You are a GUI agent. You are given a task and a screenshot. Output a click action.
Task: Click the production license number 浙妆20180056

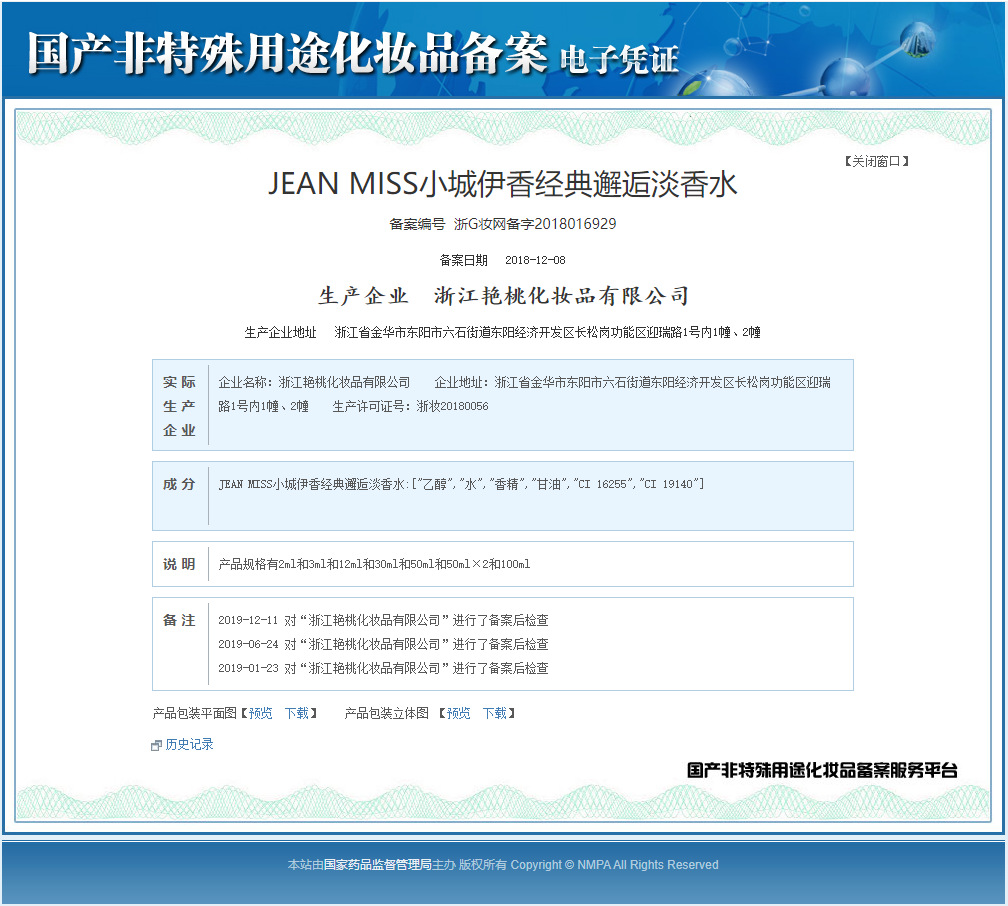[453, 406]
